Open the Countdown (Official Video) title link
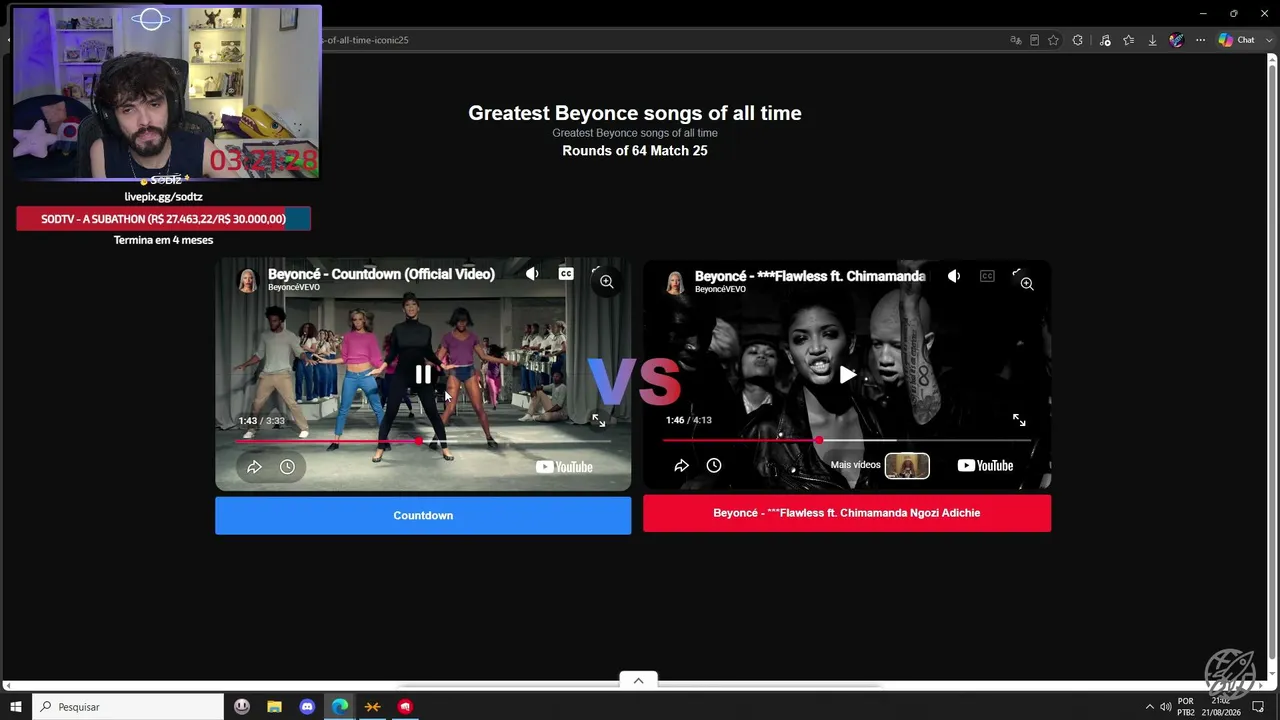The width and height of the screenshot is (1280, 720). point(381,274)
